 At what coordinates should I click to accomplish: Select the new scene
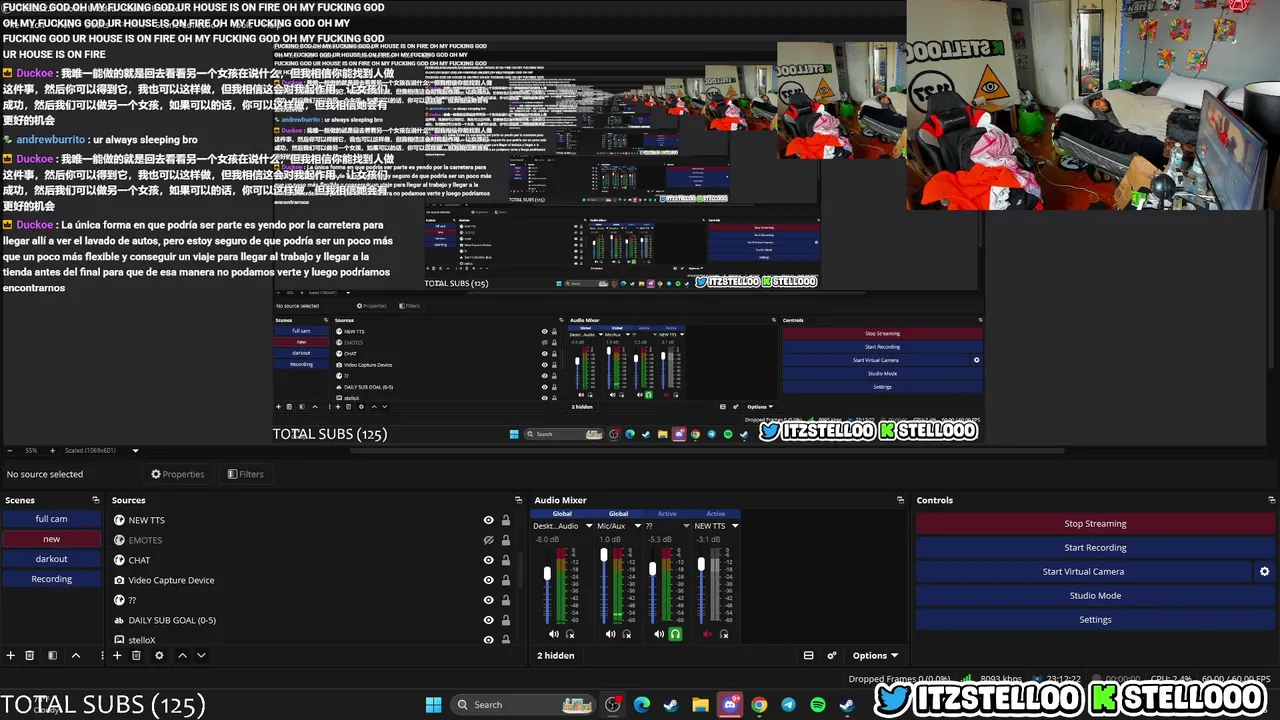pyautogui.click(x=51, y=539)
